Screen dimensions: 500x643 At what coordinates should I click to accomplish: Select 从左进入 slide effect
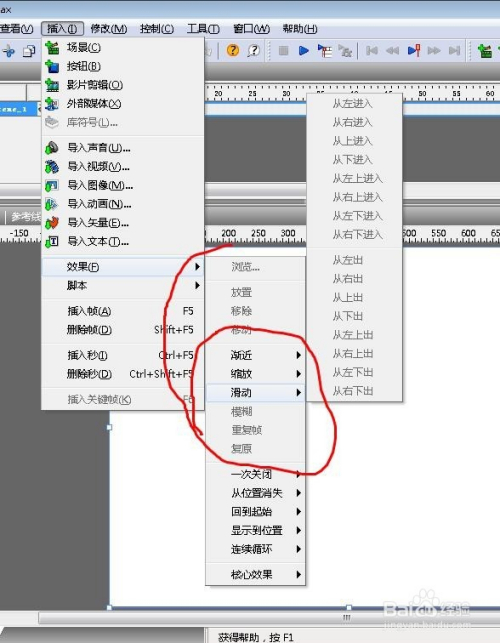[x=354, y=104]
